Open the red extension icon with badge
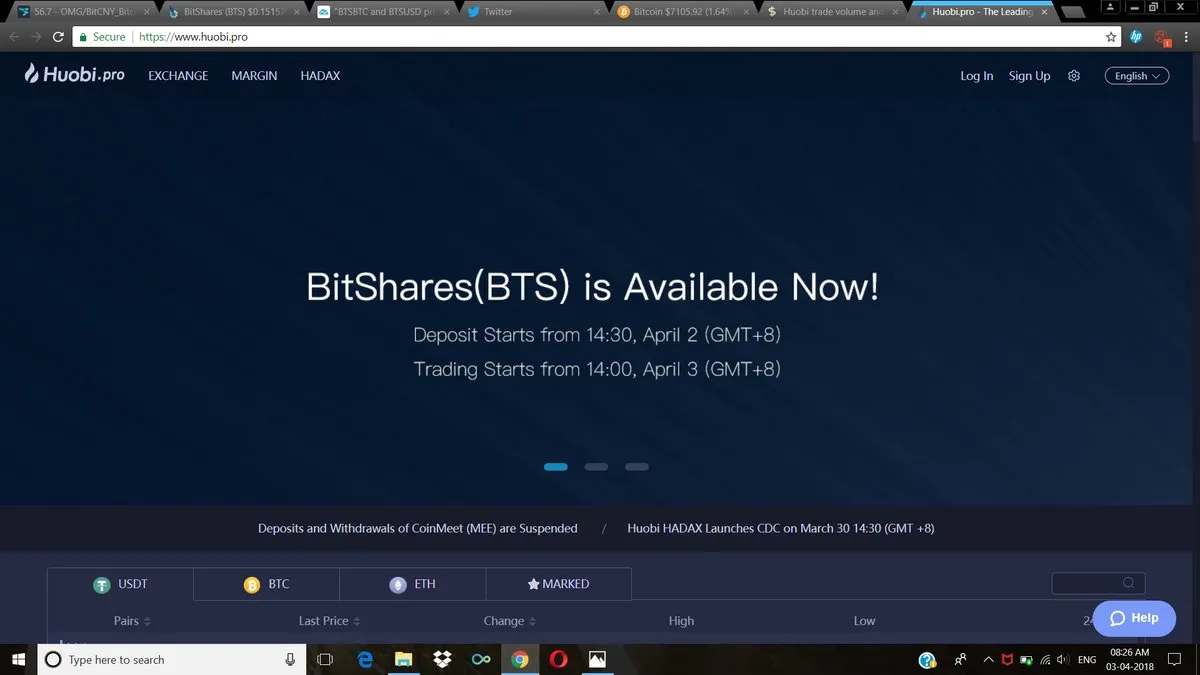Screen dimensions: 1200x675 tap(1163, 38)
